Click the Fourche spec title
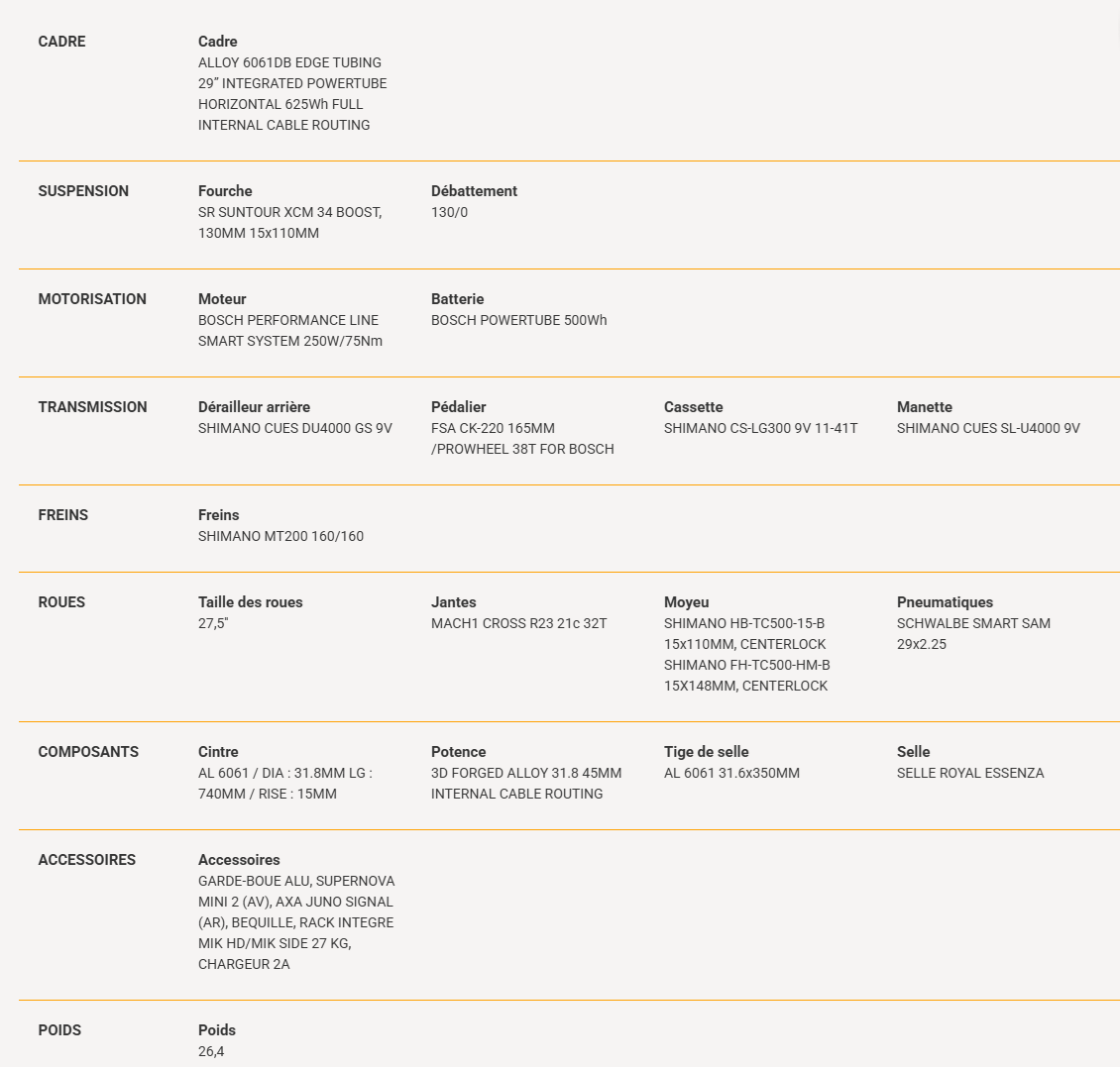The height and width of the screenshot is (1070, 1120). (x=225, y=191)
